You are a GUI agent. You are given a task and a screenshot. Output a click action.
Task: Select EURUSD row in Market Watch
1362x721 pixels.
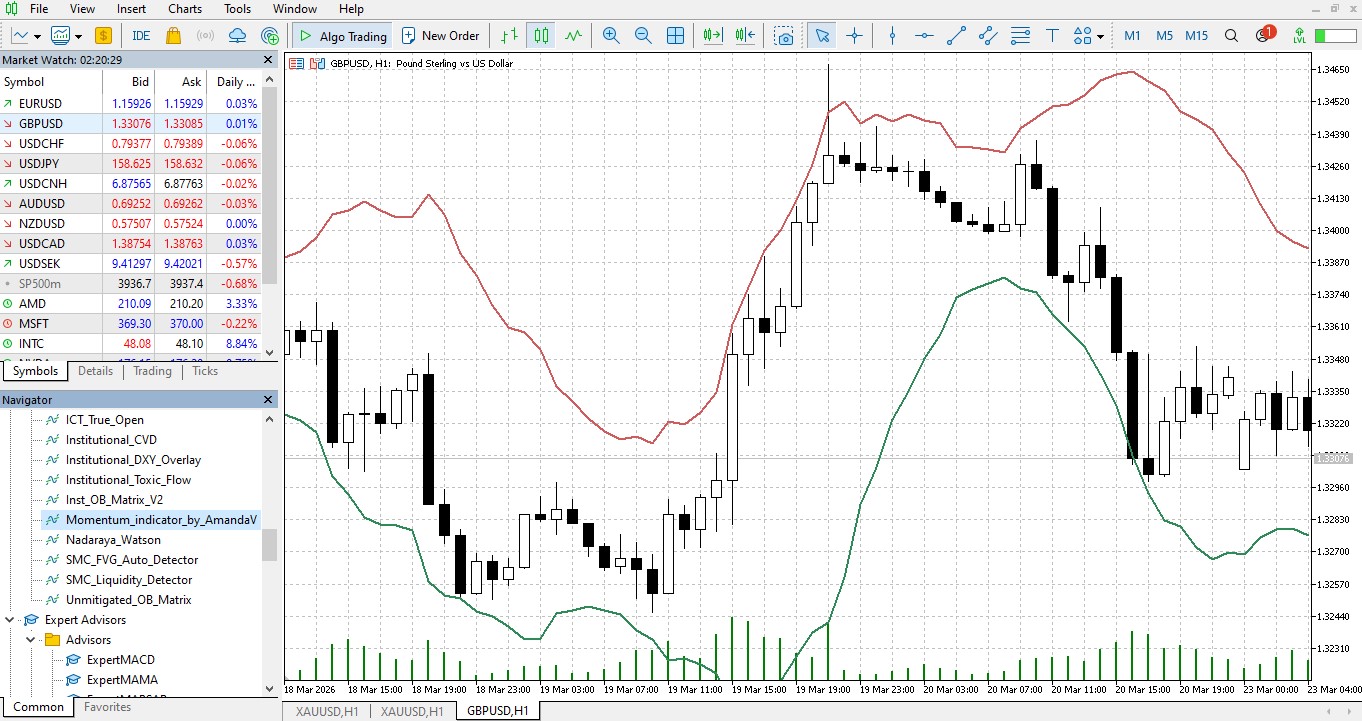130,104
